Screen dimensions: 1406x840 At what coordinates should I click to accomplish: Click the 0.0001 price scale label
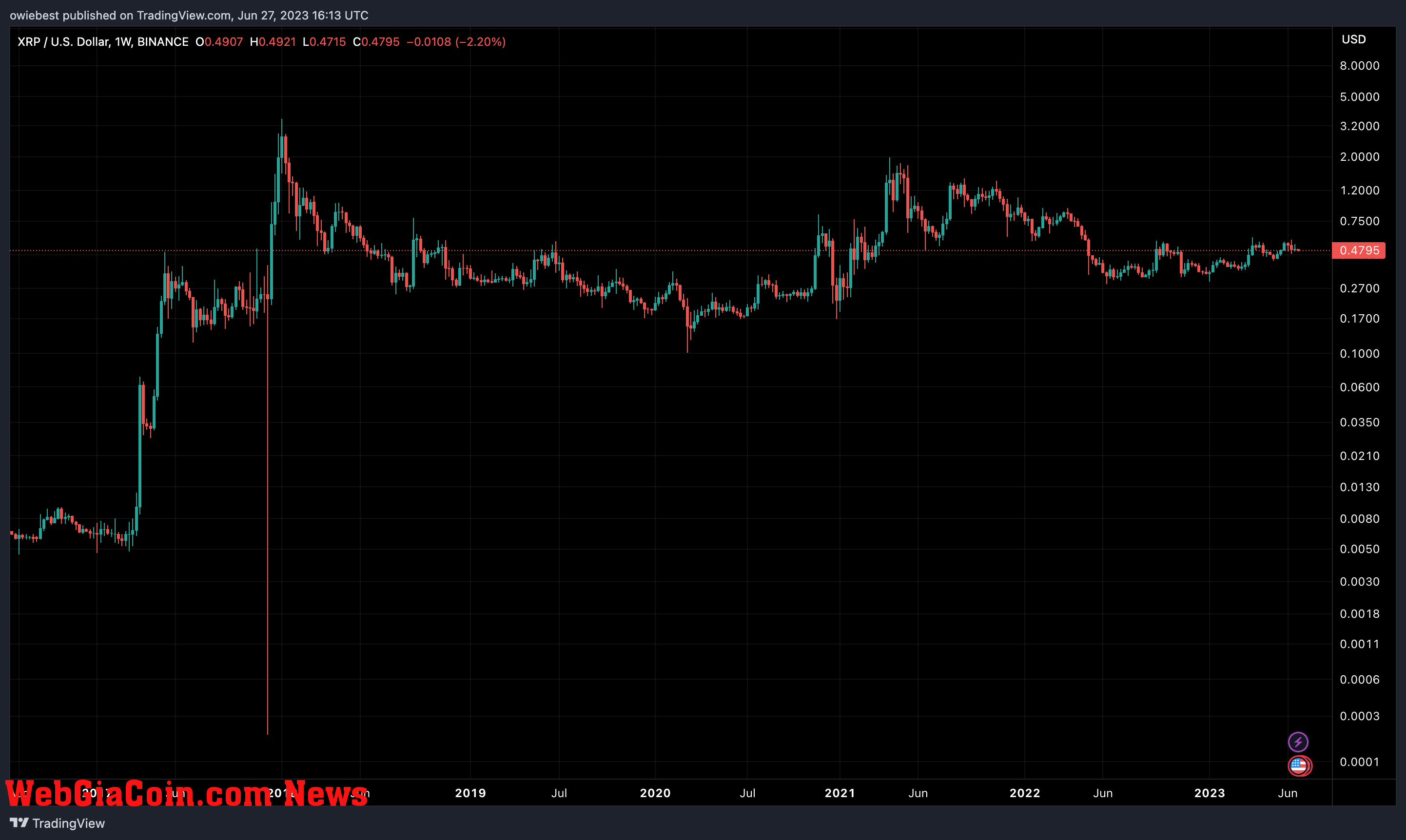pos(1359,763)
